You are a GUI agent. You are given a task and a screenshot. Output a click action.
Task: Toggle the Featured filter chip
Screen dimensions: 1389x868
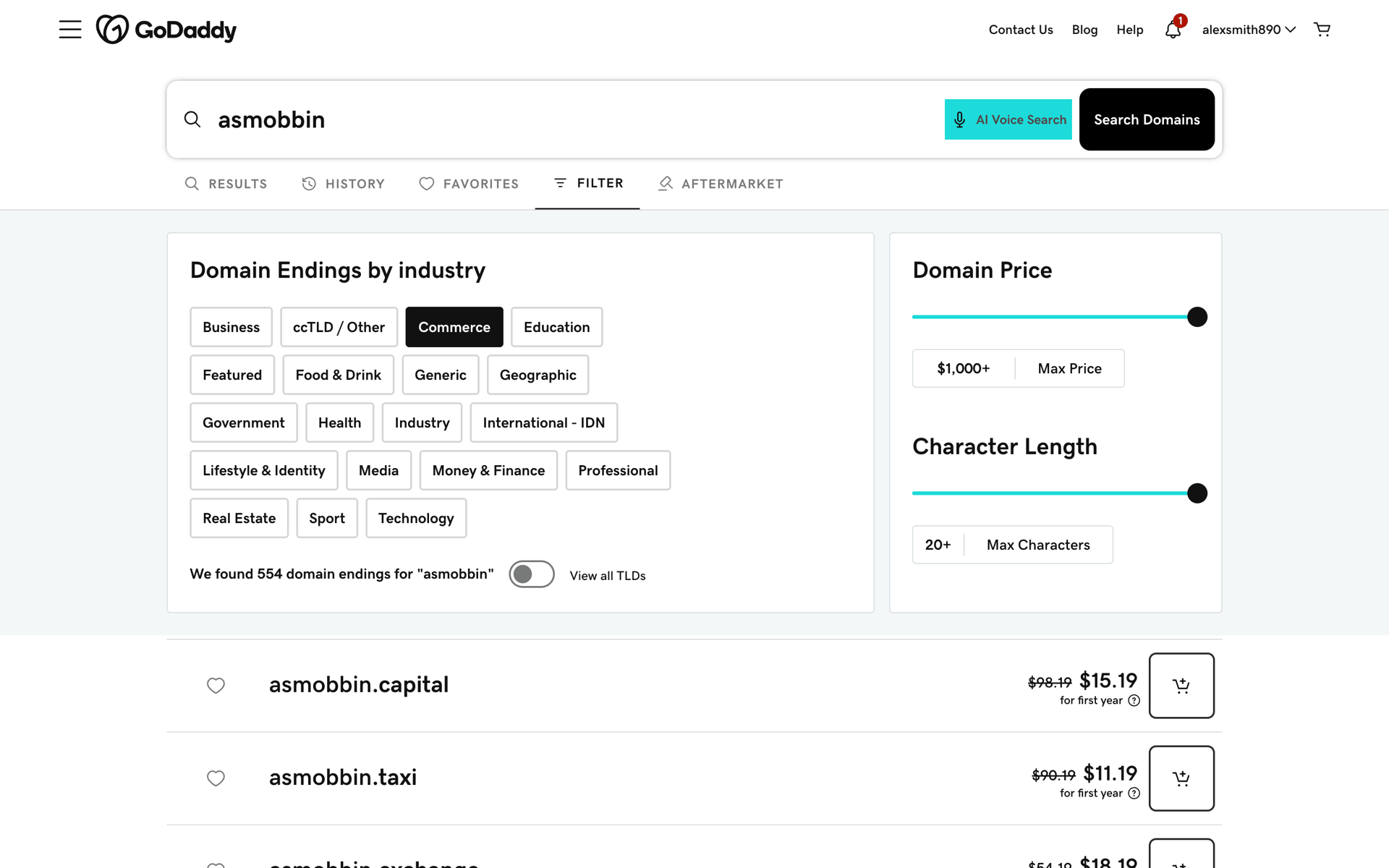(x=232, y=375)
